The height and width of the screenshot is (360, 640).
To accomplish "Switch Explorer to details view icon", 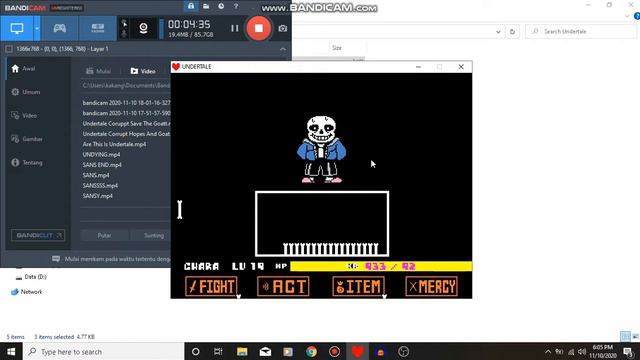I will [625, 336].
